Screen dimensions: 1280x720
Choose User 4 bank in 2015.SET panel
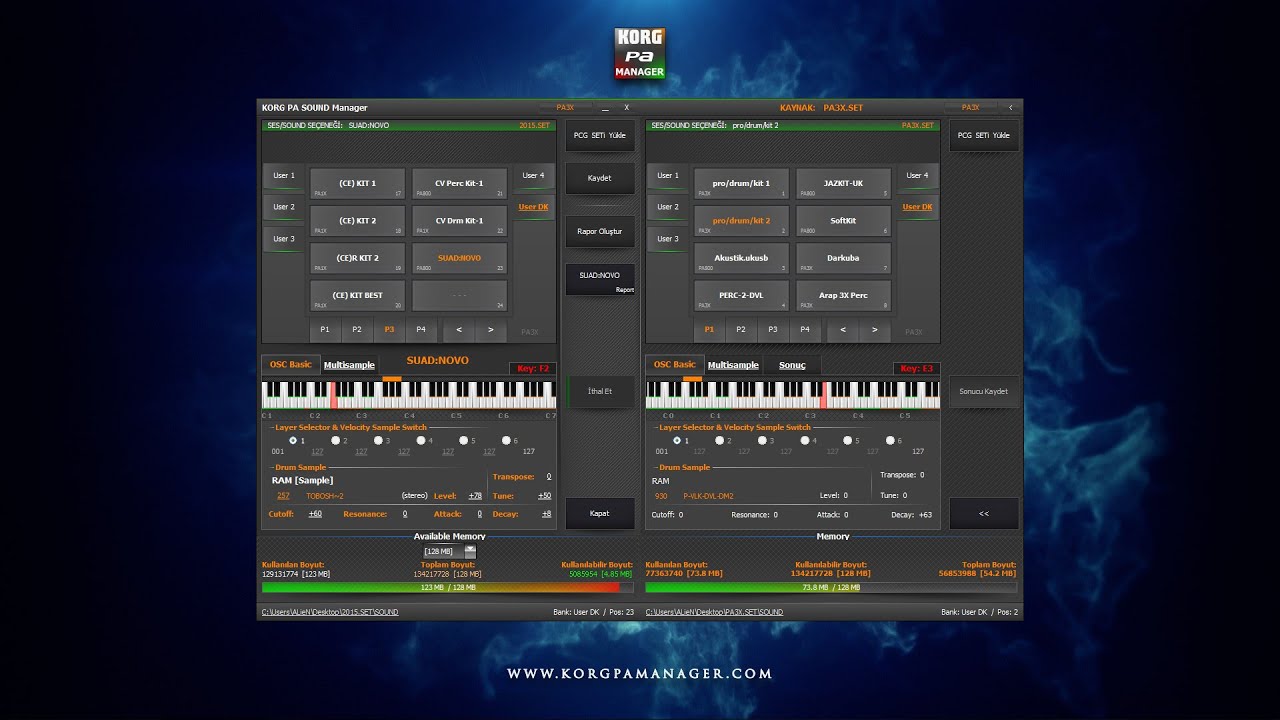(533, 176)
